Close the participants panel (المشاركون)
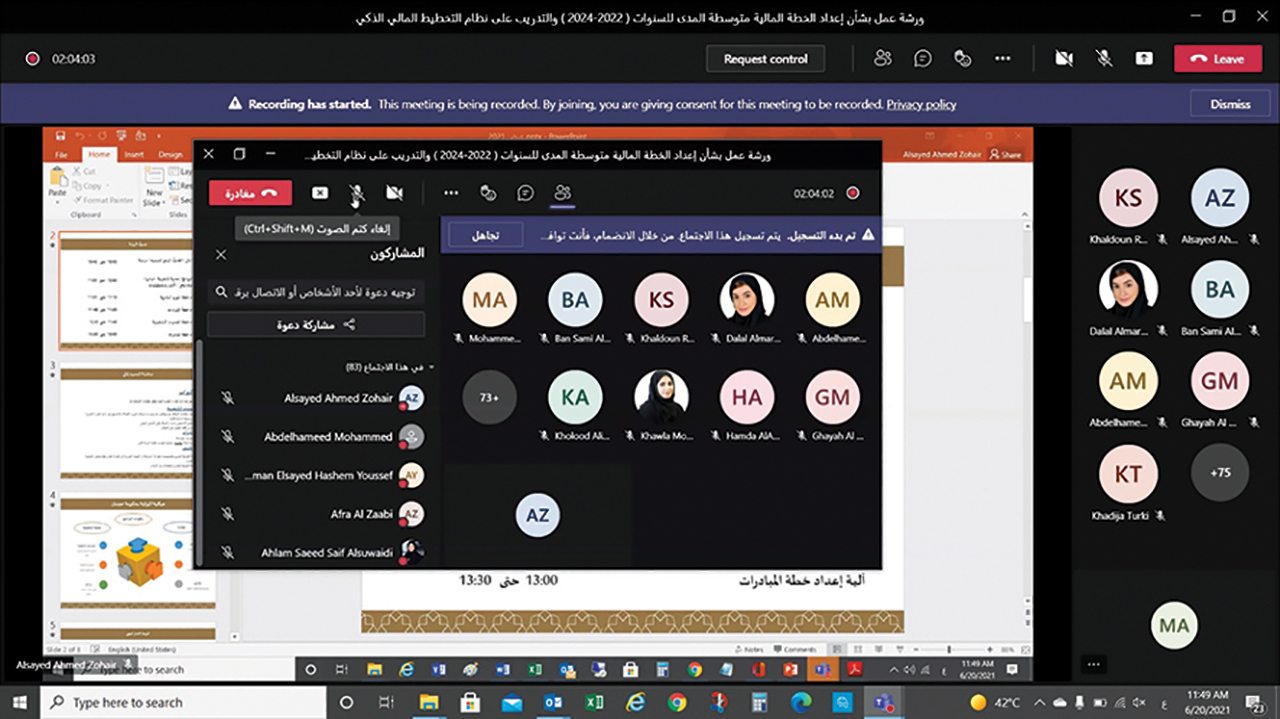The height and width of the screenshot is (719, 1280). [x=221, y=255]
